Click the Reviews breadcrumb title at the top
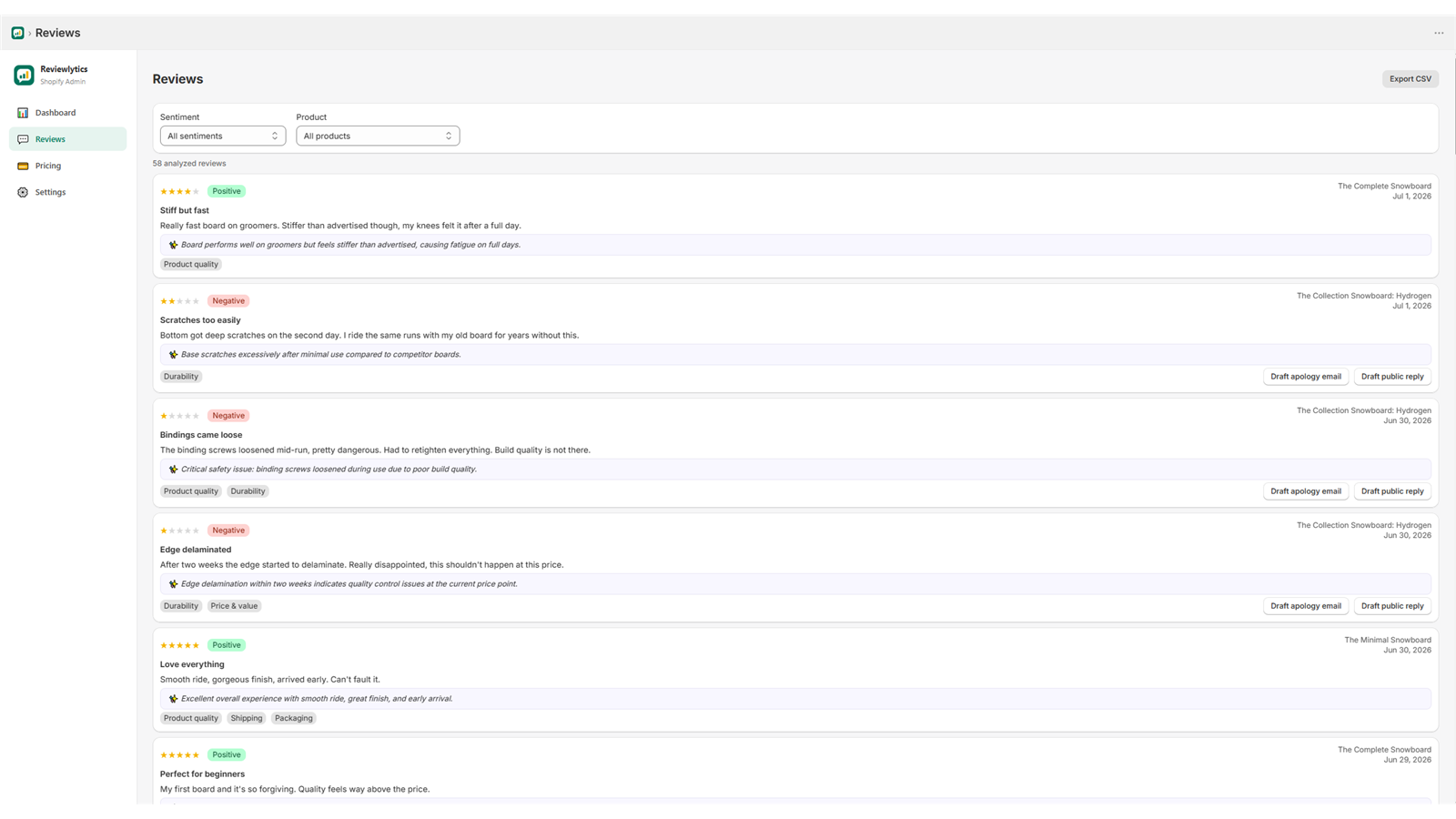This screenshot has width=1456, height=819. [x=58, y=33]
